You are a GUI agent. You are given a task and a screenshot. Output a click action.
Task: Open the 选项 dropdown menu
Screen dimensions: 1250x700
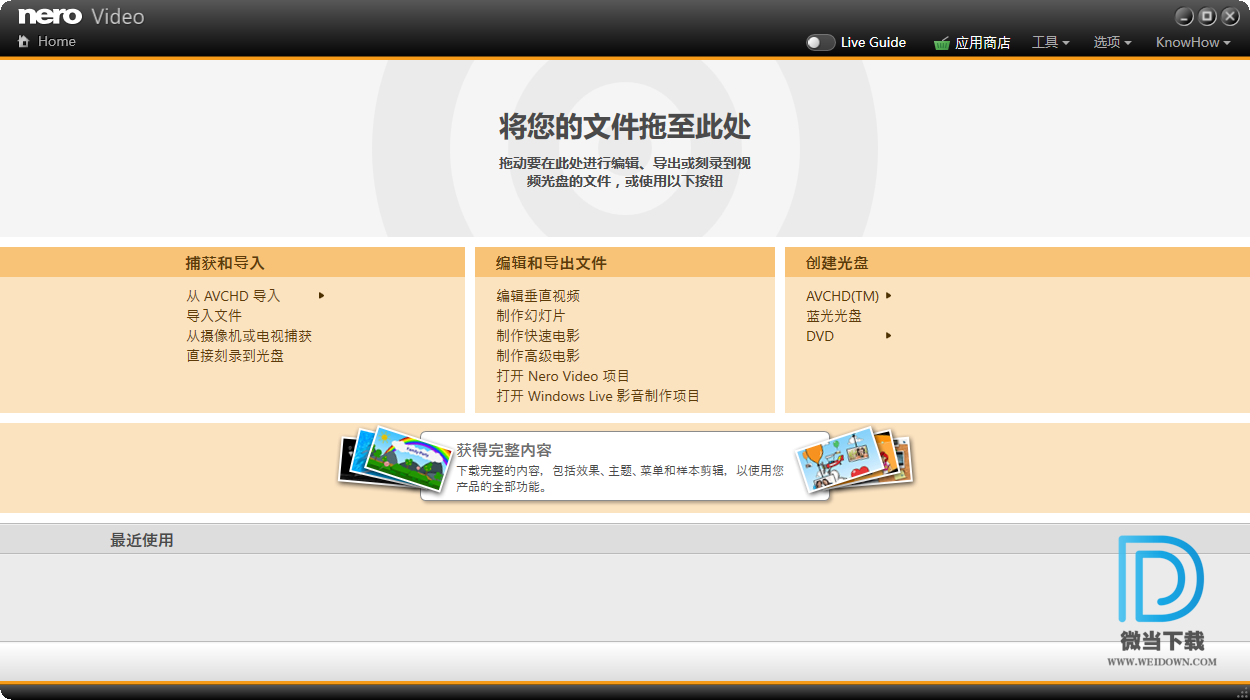[1112, 42]
